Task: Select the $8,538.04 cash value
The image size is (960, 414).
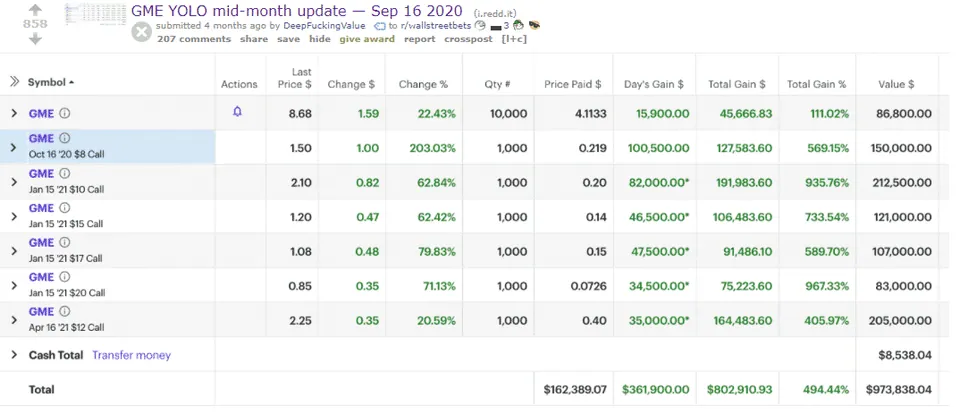Action: point(904,355)
